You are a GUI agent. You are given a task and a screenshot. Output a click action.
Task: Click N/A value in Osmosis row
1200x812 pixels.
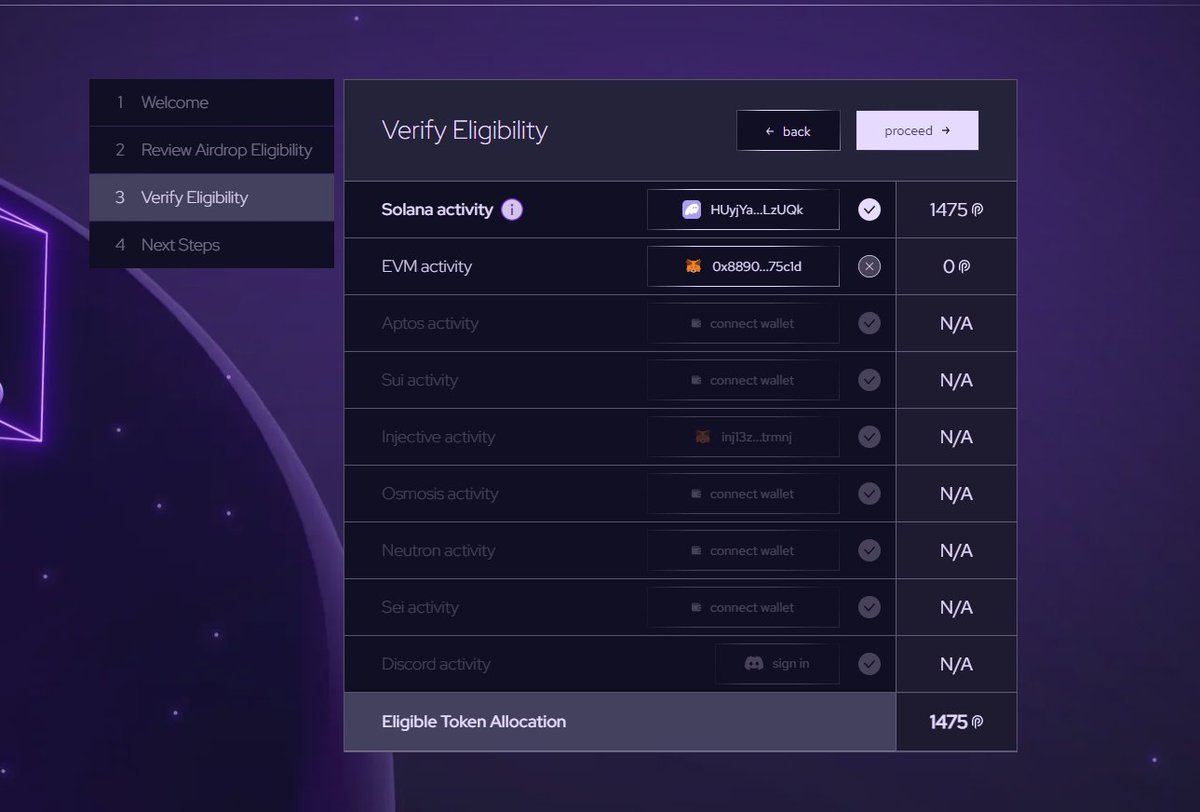tap(956, 494)
